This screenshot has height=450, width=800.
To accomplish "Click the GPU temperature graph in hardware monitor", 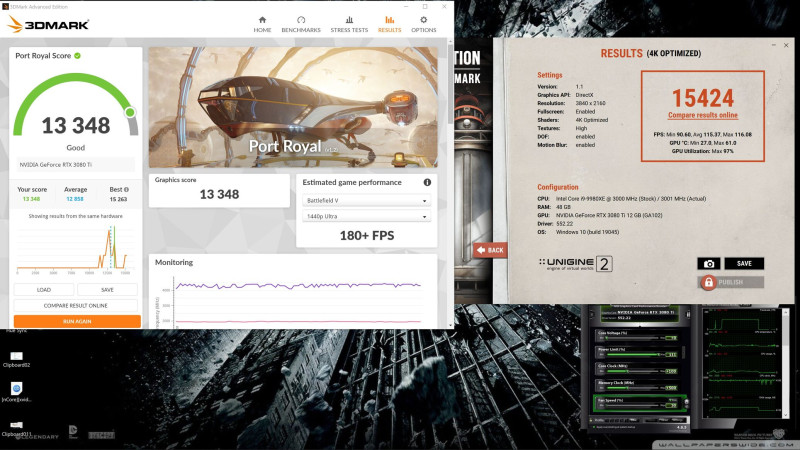I will [x=742, y=343].
